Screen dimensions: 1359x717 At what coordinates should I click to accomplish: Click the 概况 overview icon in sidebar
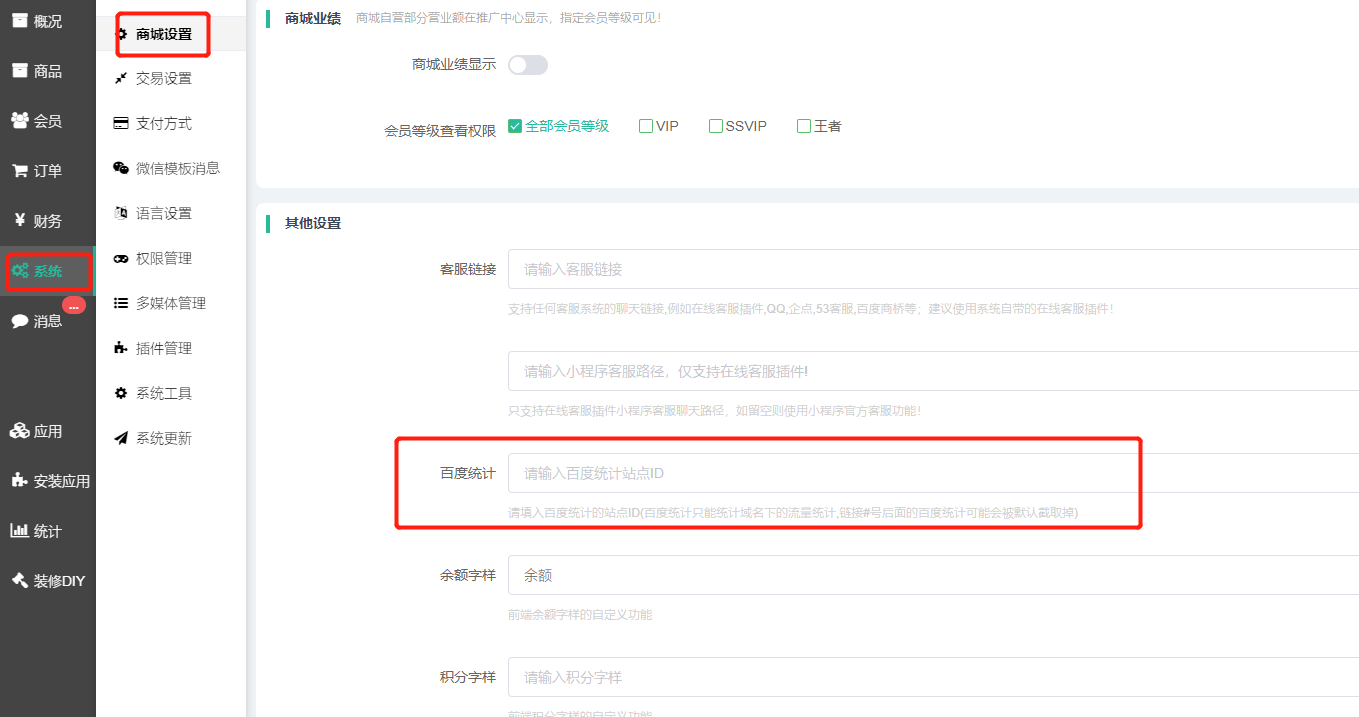click(19, 21)
